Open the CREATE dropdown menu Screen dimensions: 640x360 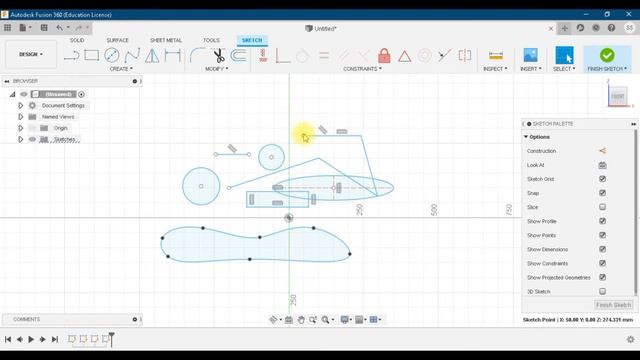coord(121,69)
